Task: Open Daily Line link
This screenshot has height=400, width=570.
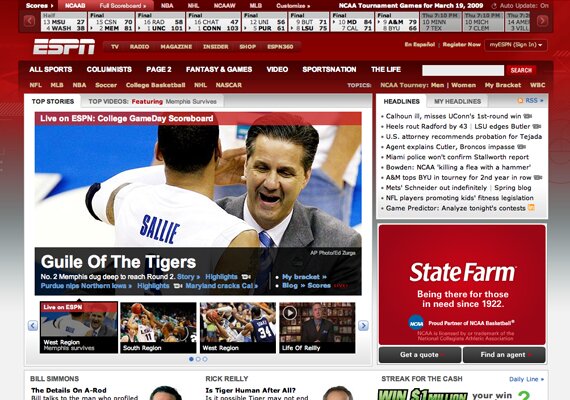Action: pos(526,379)
